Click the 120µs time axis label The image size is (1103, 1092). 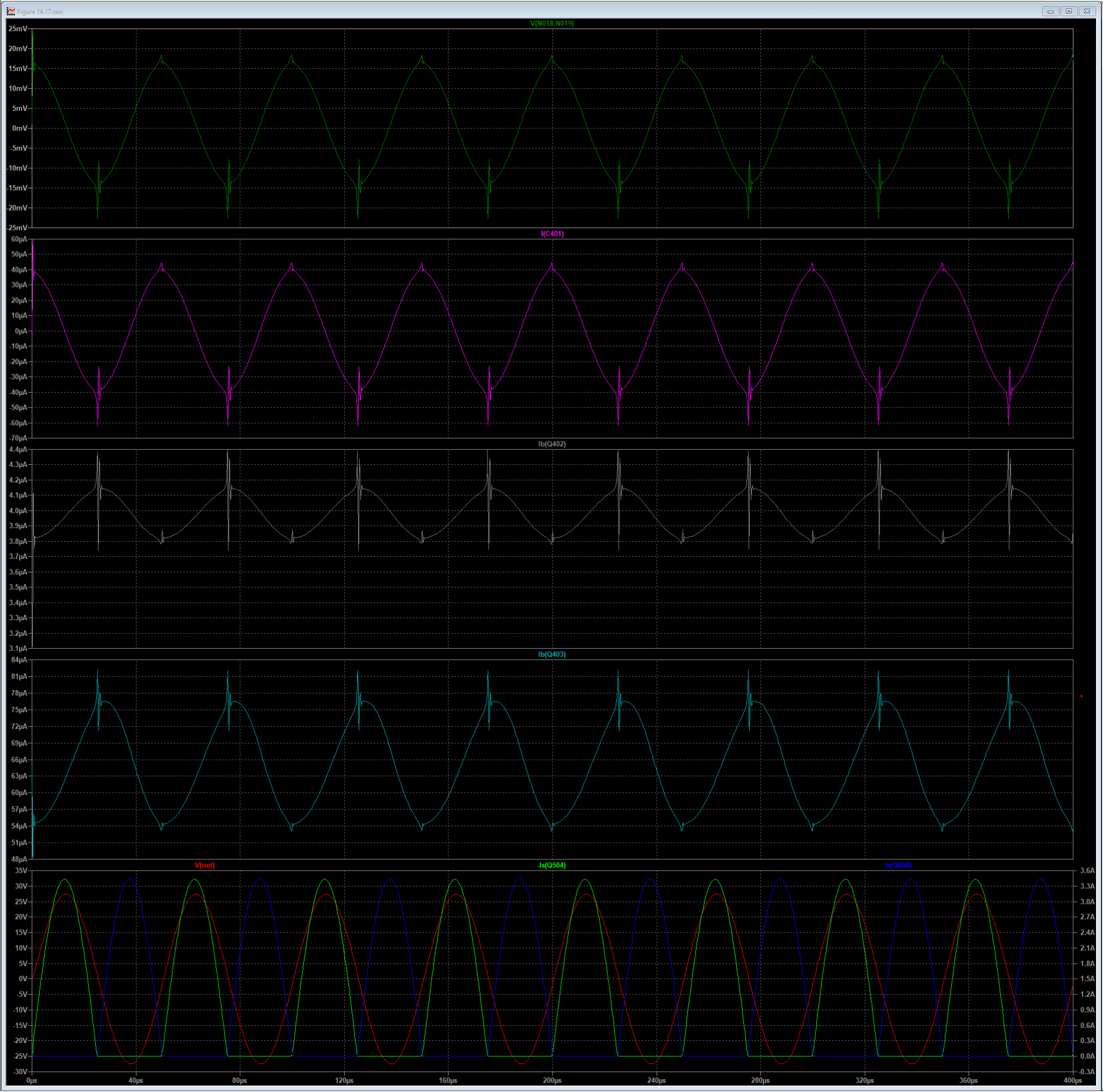pos(344,1081)
